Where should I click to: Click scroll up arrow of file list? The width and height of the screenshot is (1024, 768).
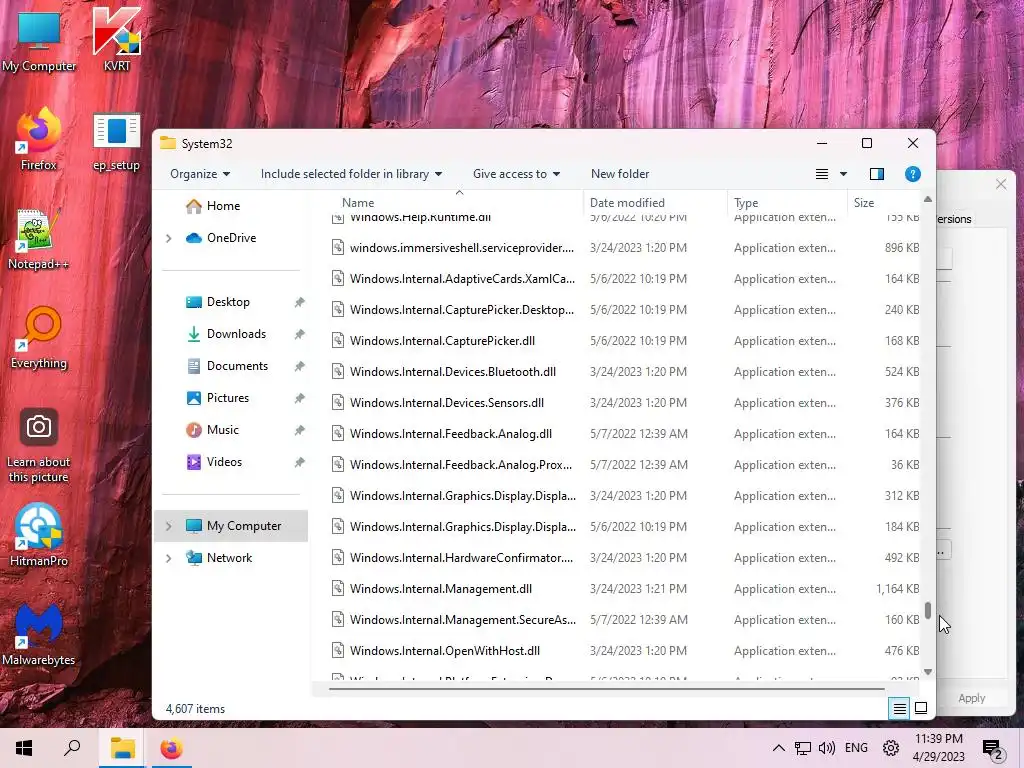927,199
